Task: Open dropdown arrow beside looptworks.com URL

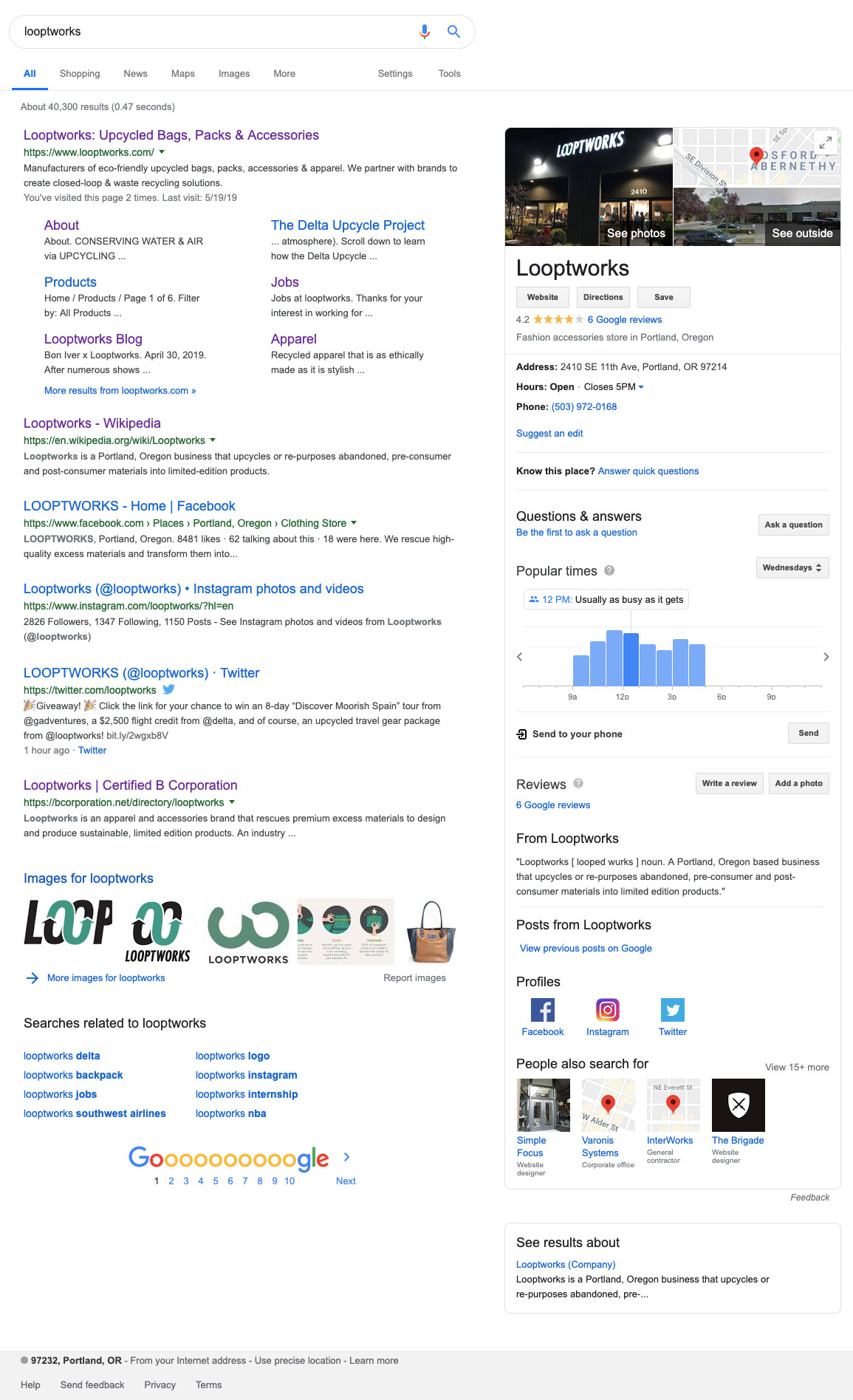Action: click(x=162, y=152)
